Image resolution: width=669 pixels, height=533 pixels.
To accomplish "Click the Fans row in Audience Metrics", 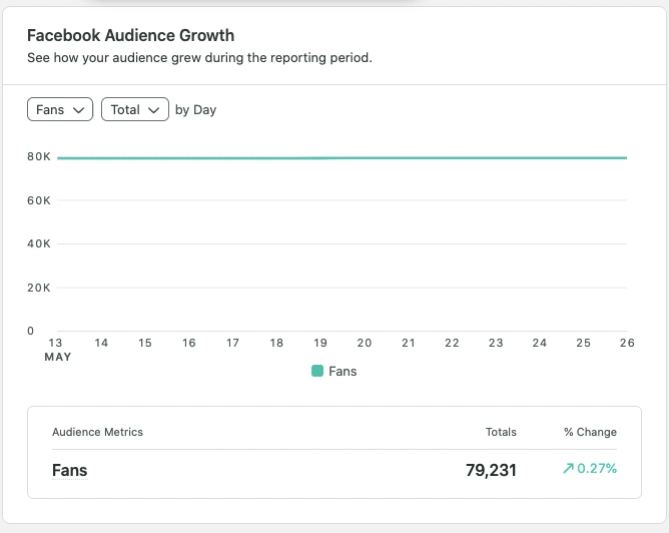I will tap(69, 470).
